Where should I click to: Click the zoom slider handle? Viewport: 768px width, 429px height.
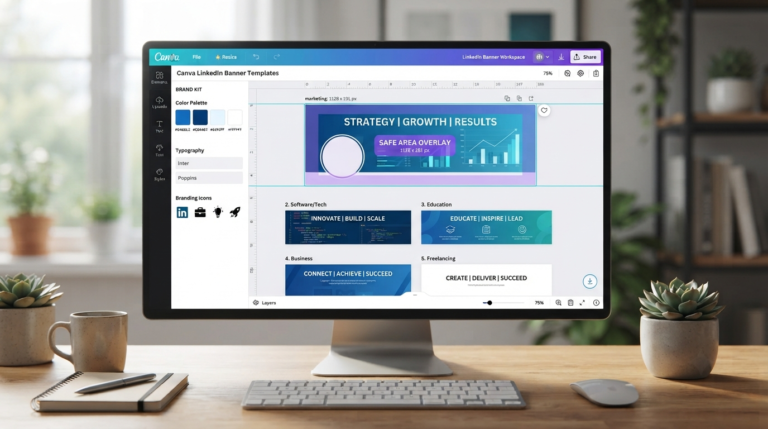[x=489, y=303]
